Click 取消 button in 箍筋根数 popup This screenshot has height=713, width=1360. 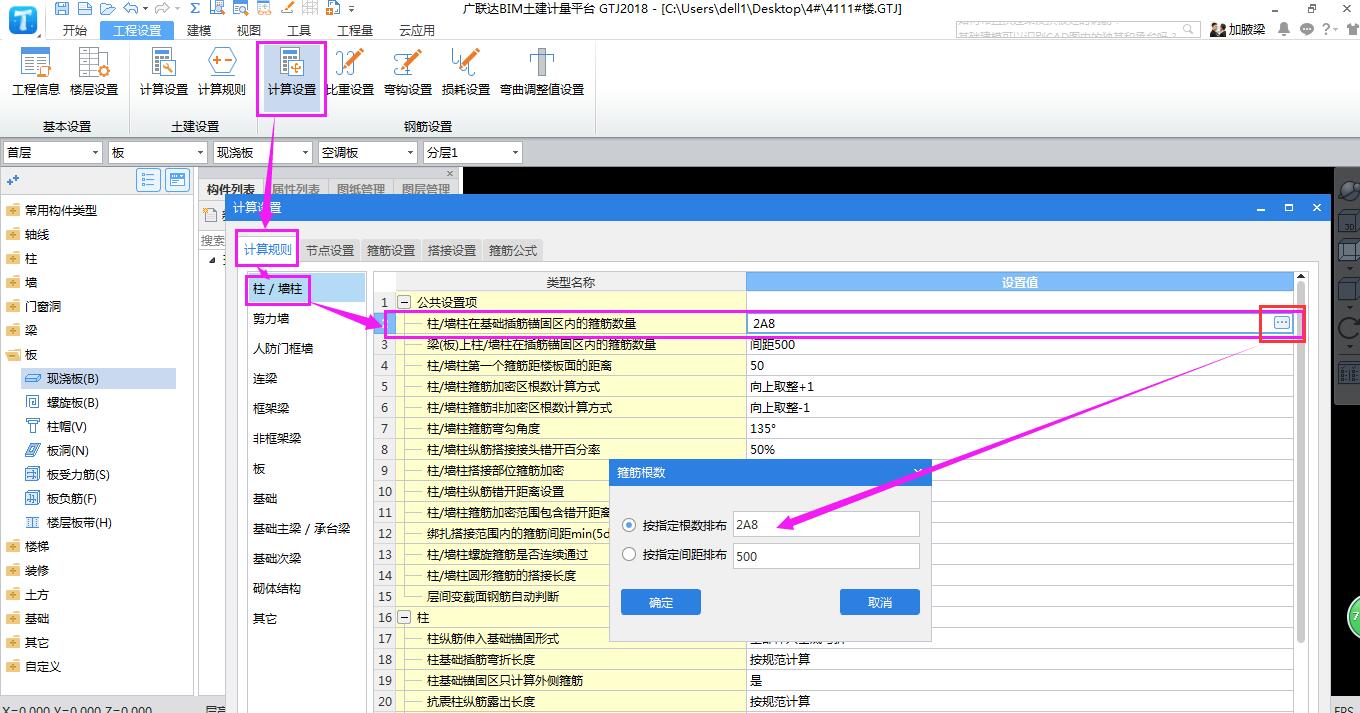pyautogui.click(x=880, y=602)
